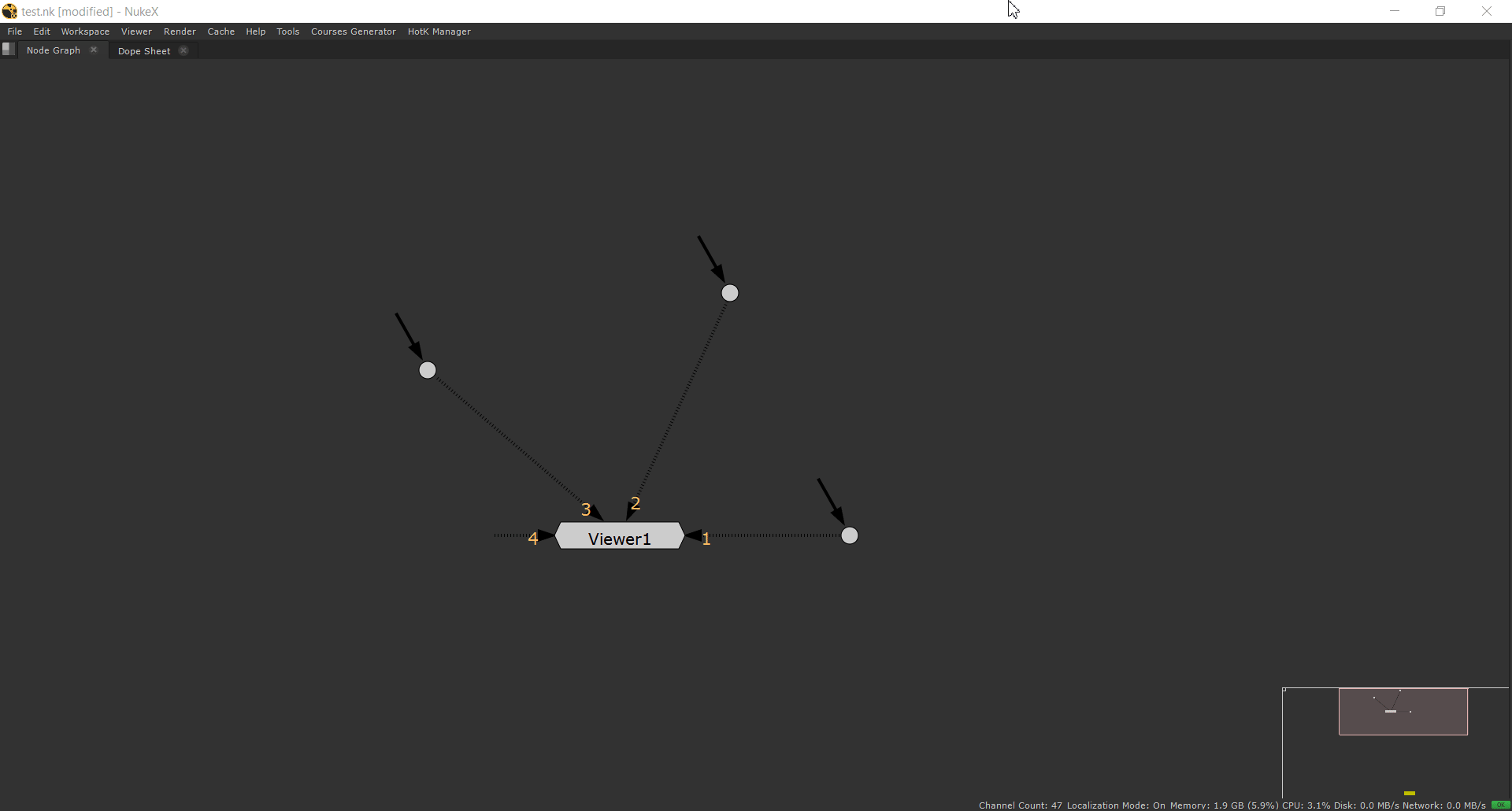The width and height of the screenshot is (1512, 811).
Task: Open the Courses Generator menu
Action: click(353, 31)
